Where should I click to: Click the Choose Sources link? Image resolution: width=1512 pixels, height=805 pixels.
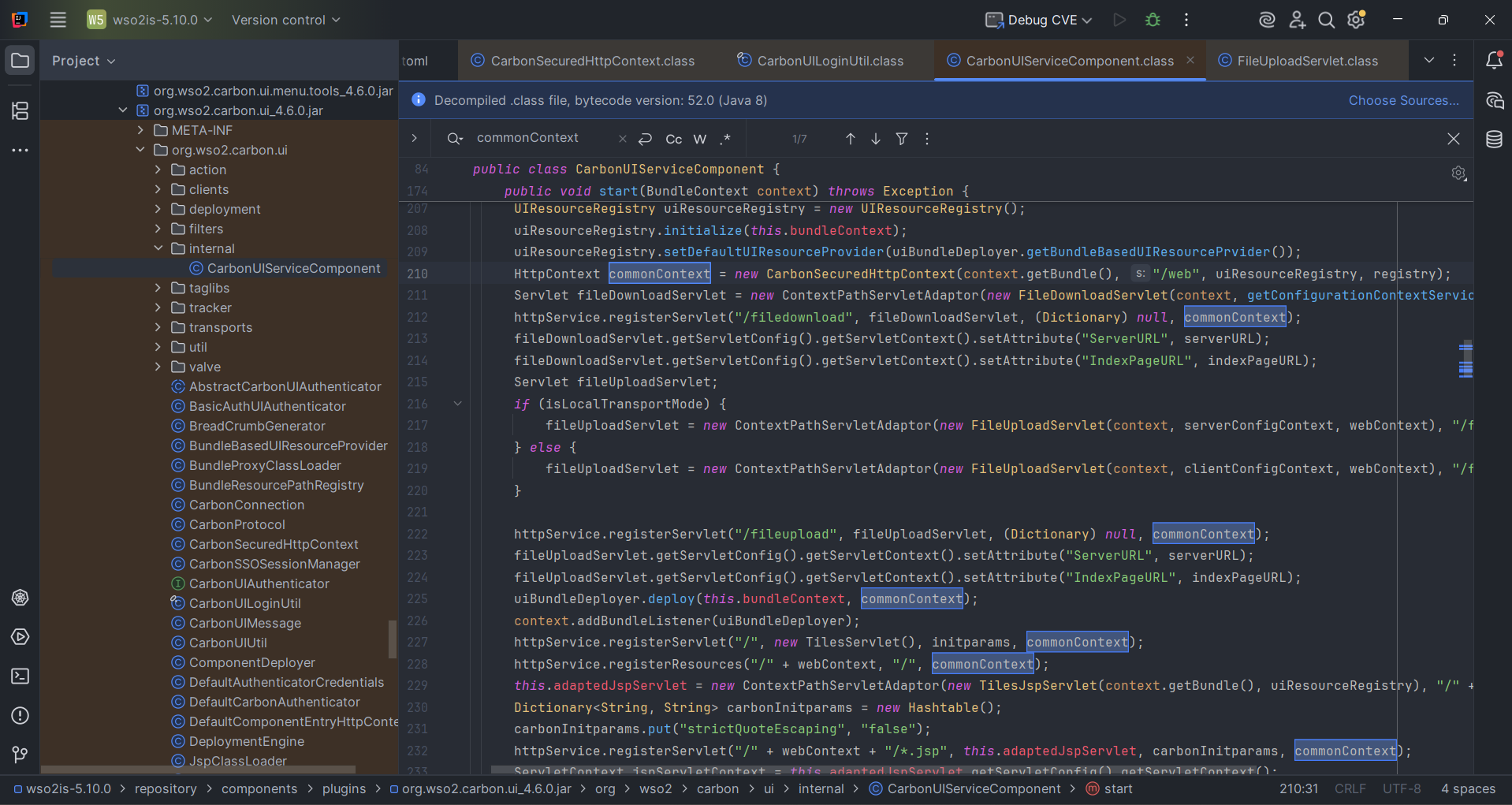pos(1403,100)
